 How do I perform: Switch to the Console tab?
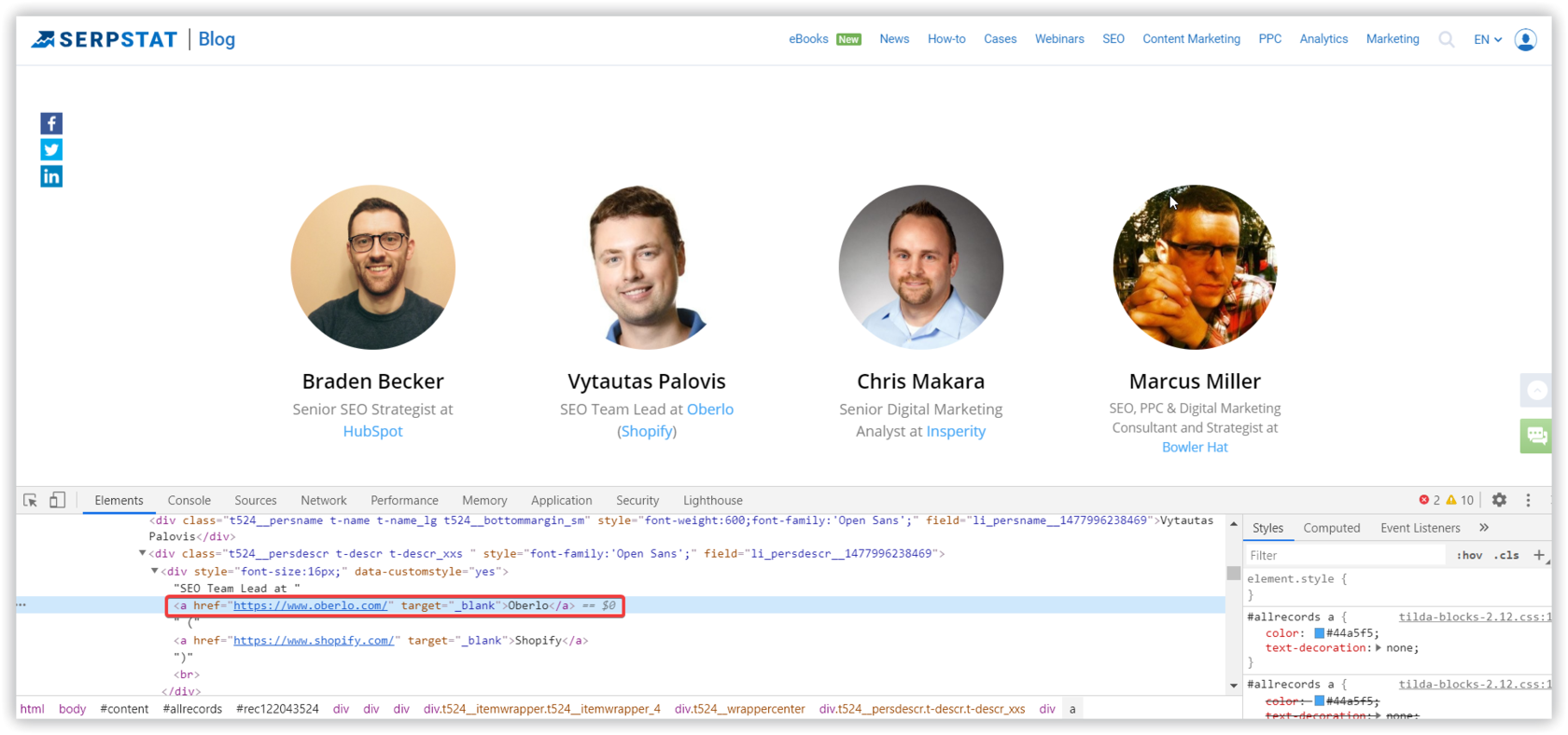click(x=189, y=500)
